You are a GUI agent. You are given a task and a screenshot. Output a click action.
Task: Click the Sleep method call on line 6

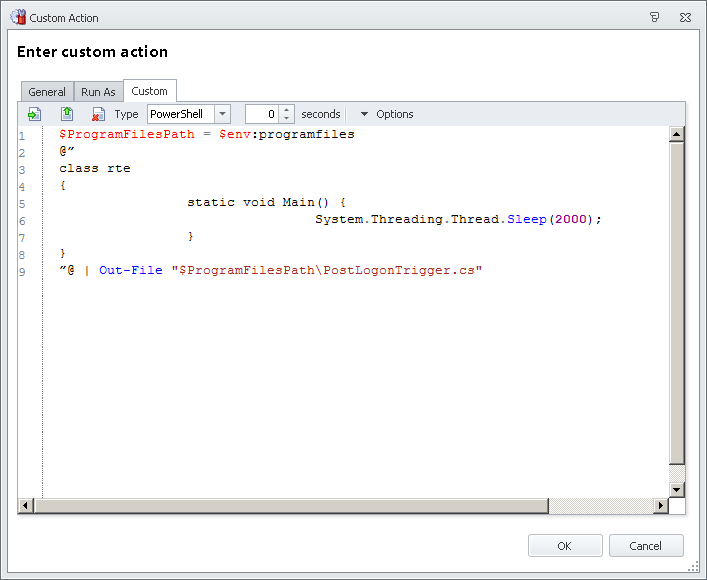coord(527,219)
